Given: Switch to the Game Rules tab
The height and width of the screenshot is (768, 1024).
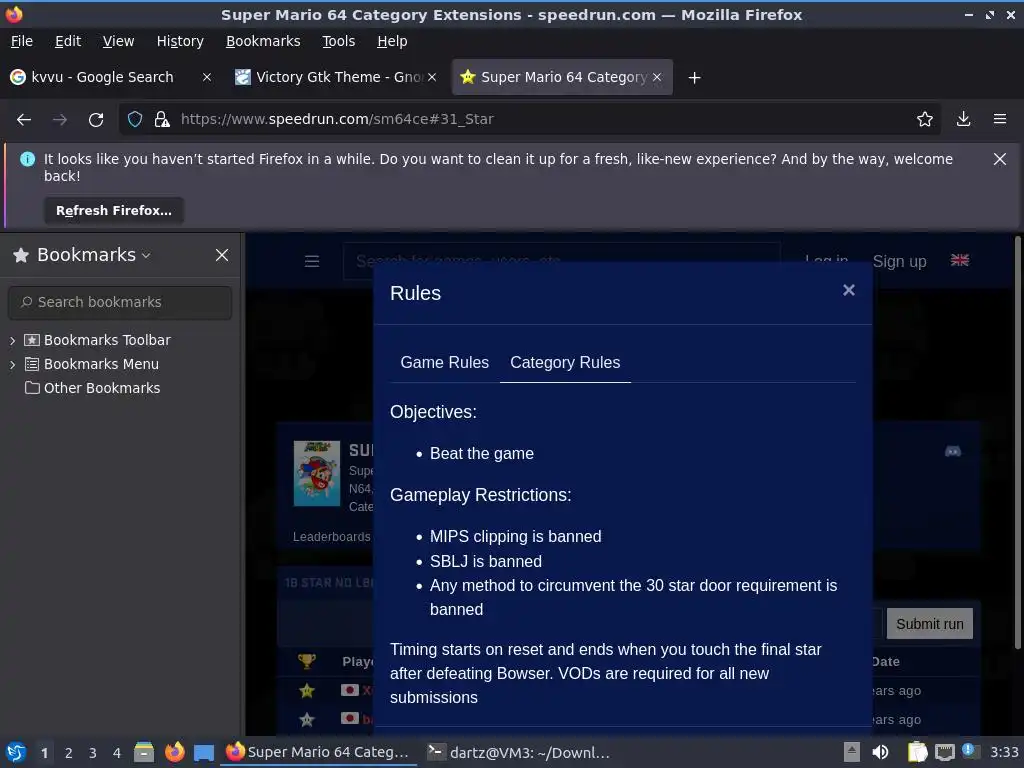Looking at the screenshot, I should [444, 362].
